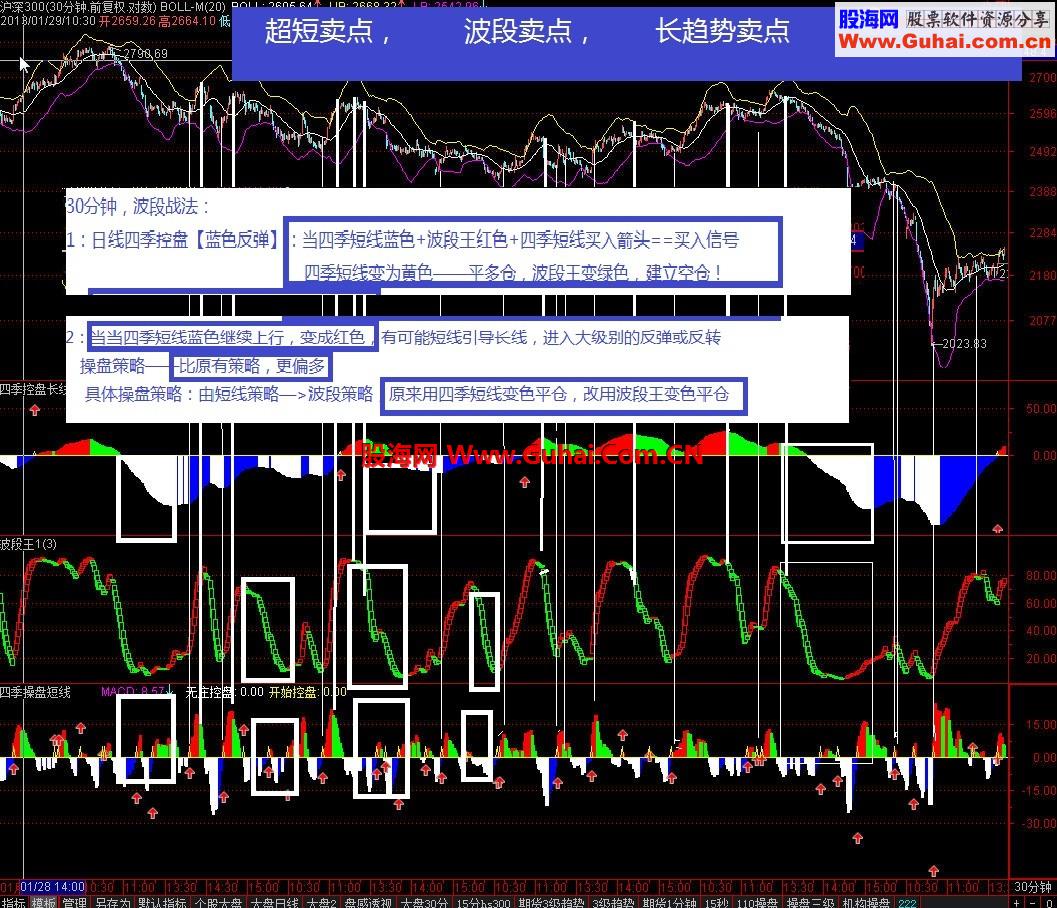Click the 沪深300 BOLL-M(20) chart title
The height and width of the screenshot is (908, 1057).
(x=113, y=7)
